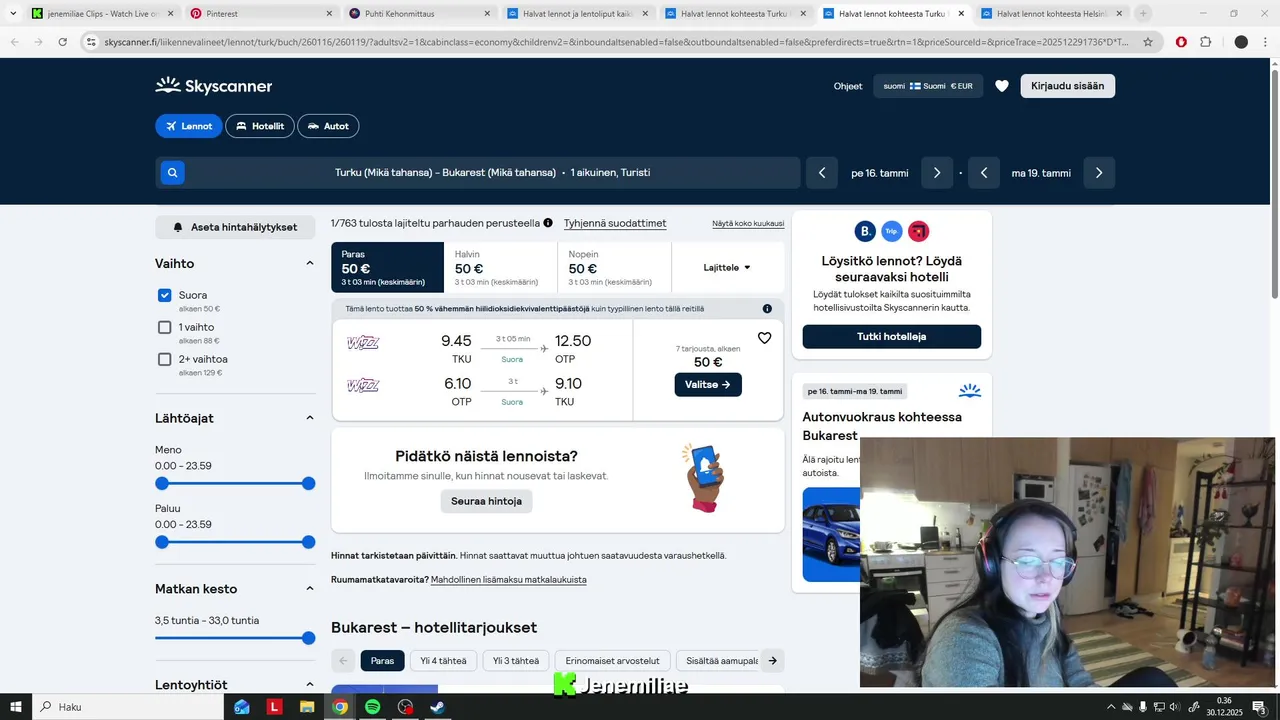The width and height of the screenshot is (1280, 720).
Task: Switch to the Autot tab
Action: (328, 126)
